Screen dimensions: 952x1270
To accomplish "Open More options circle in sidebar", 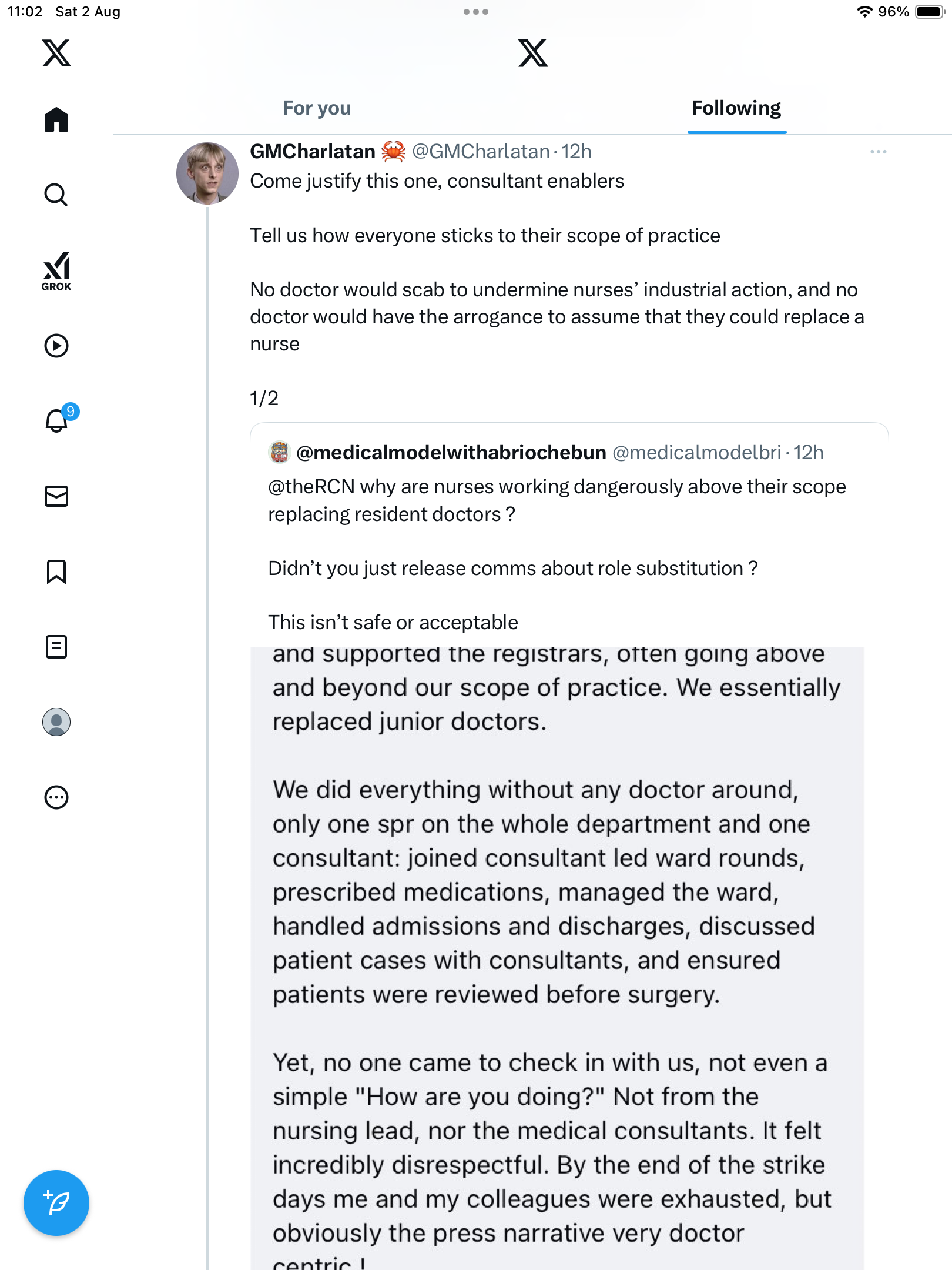I will [56, 797].
